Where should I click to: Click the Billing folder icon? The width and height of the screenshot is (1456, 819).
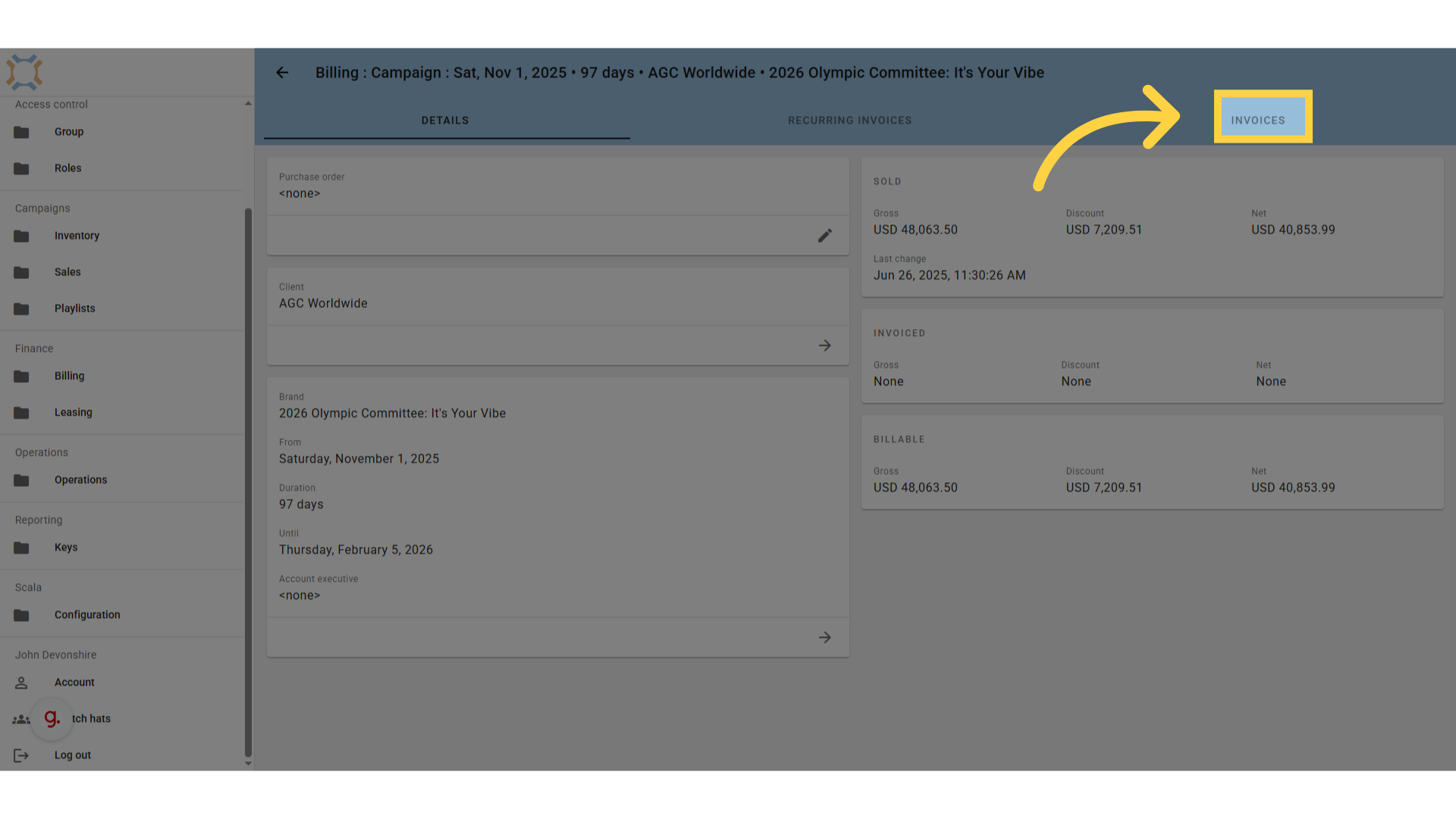pos(21,376)
